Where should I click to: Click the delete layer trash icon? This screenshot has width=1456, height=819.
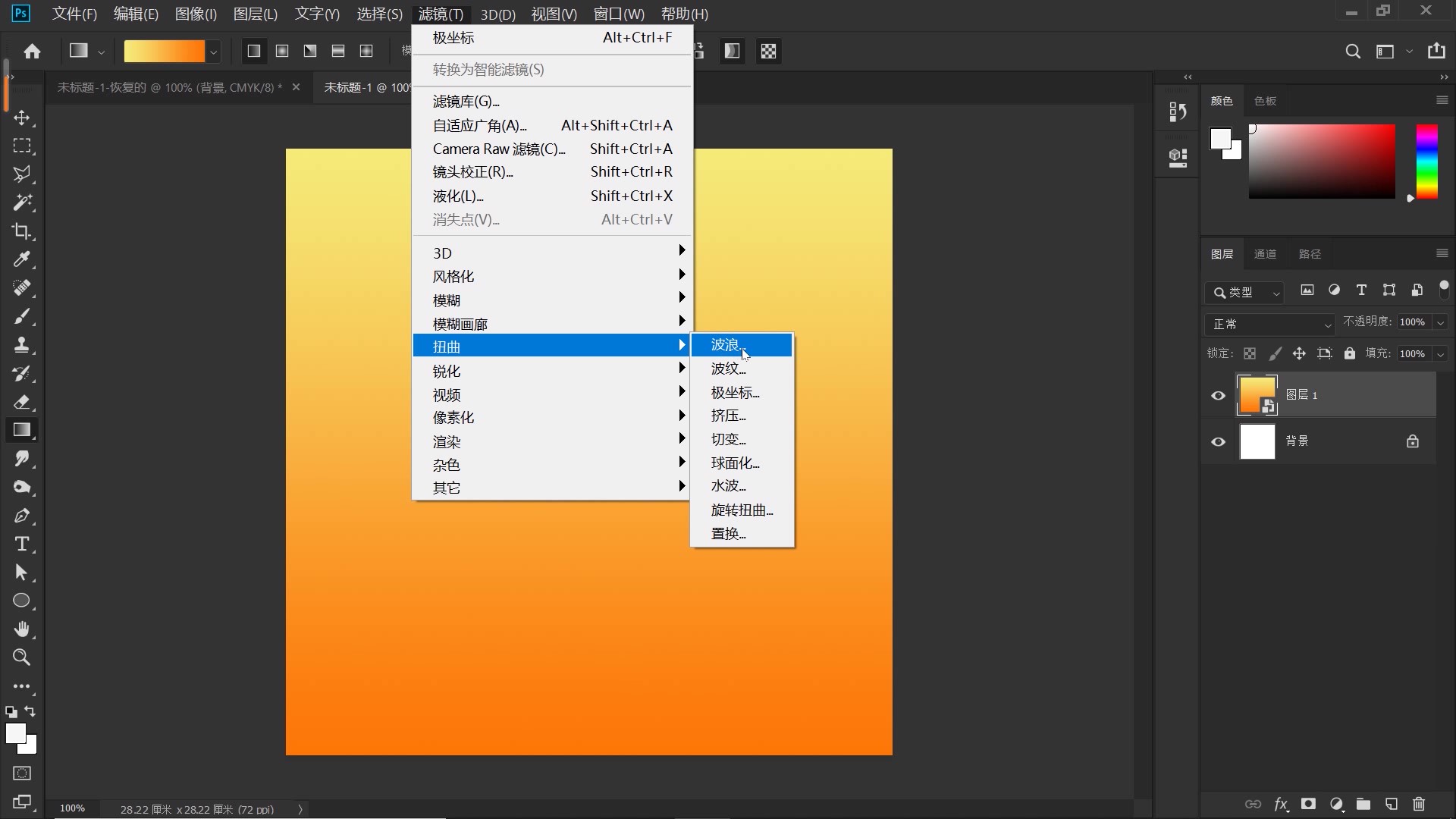coord(1419,804)
